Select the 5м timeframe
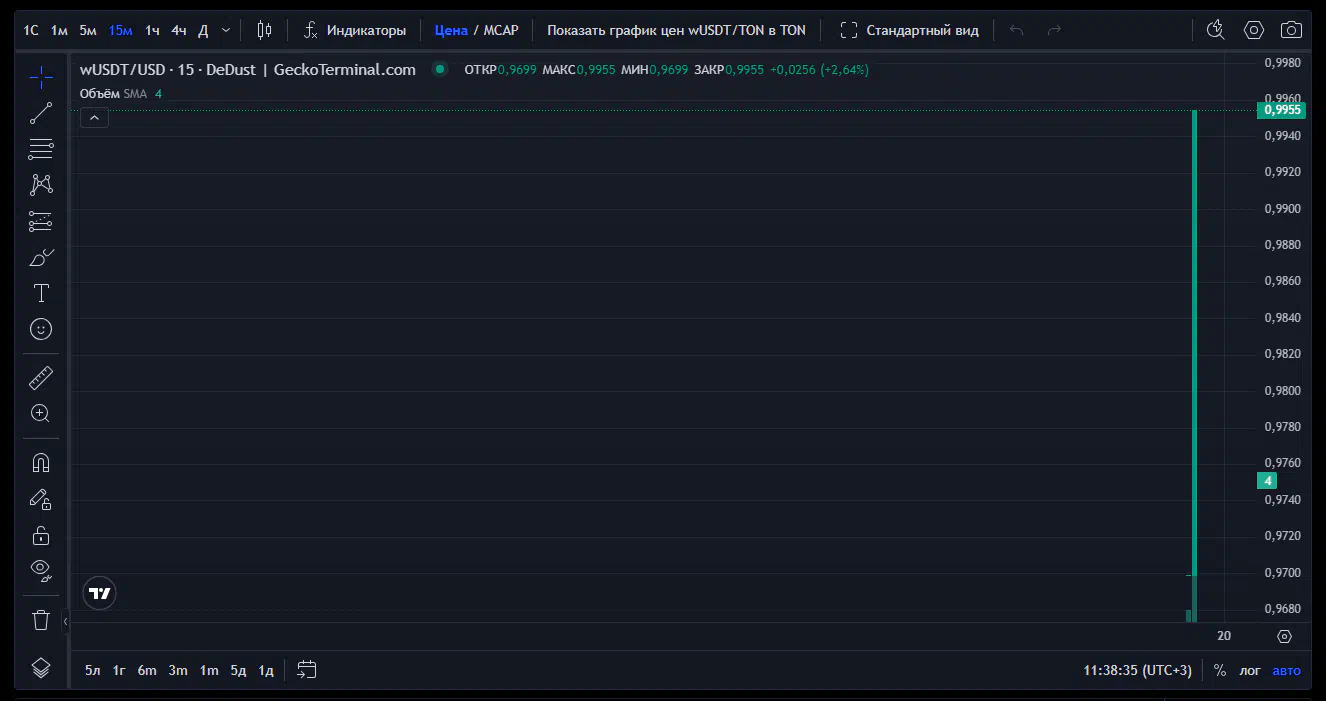The width and height of the screenshot is (1326, 701). 88,30
